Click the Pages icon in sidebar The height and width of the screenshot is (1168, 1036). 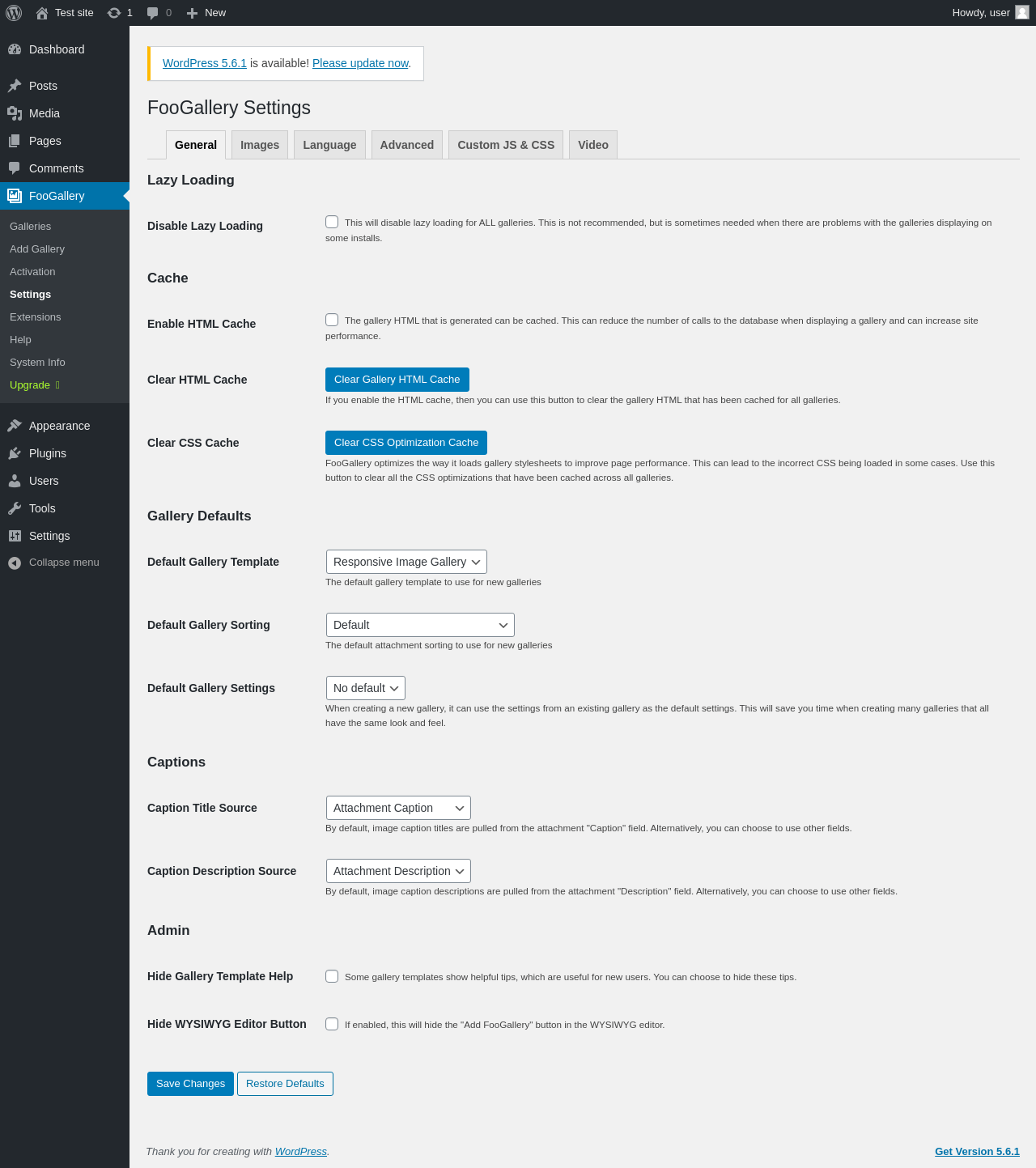click(15, 141)
